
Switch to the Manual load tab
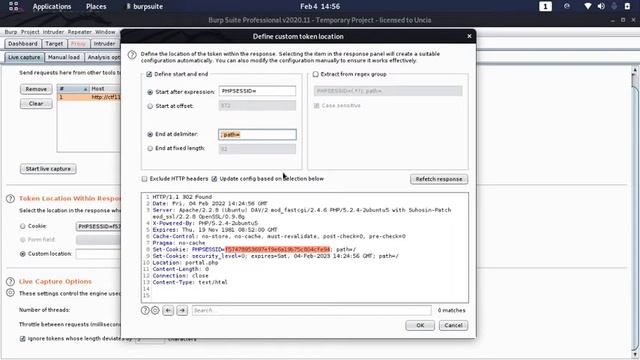(64, 58)
